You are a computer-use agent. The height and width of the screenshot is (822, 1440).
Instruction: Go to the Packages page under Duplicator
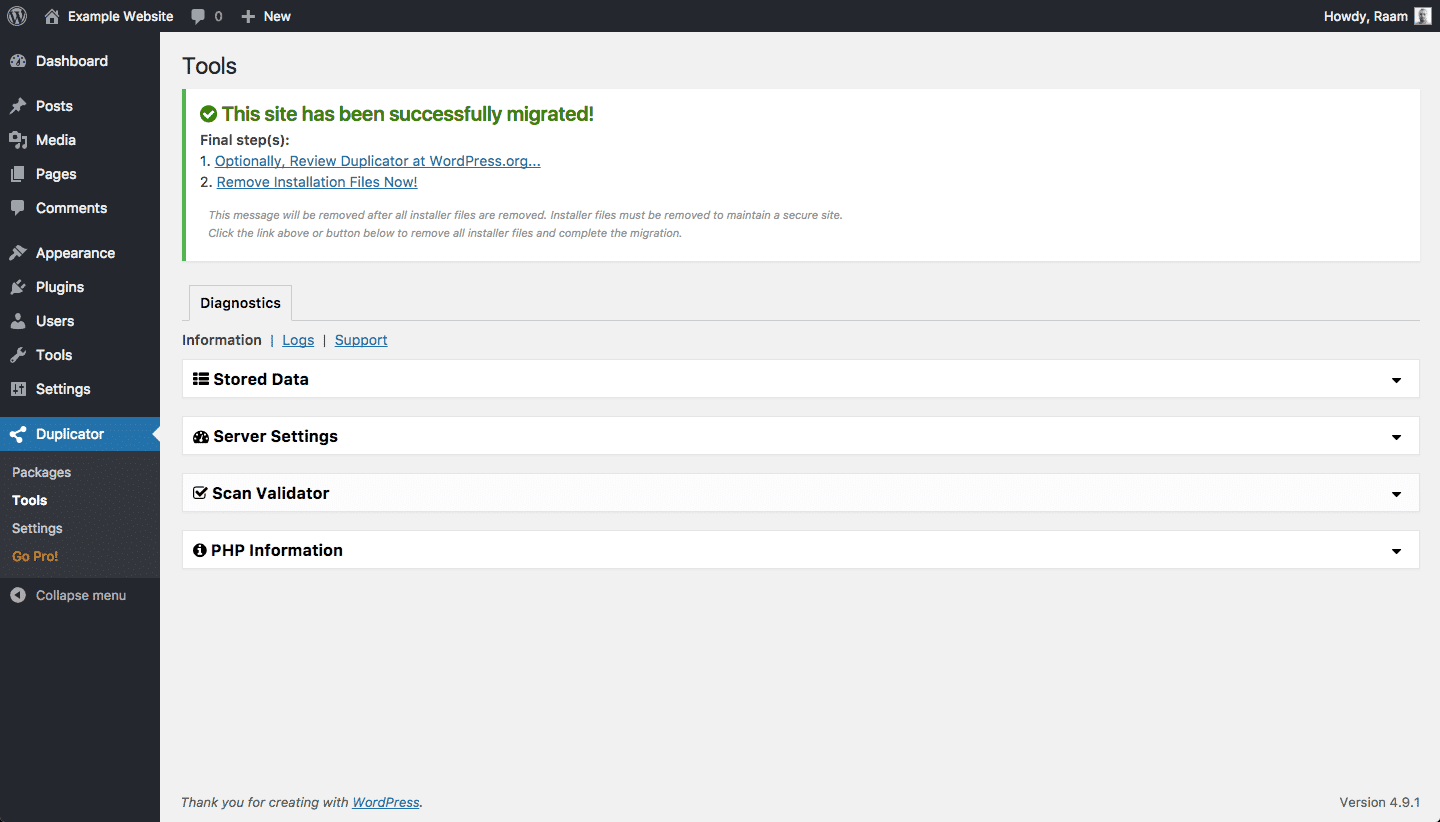[x=41, y=471]
